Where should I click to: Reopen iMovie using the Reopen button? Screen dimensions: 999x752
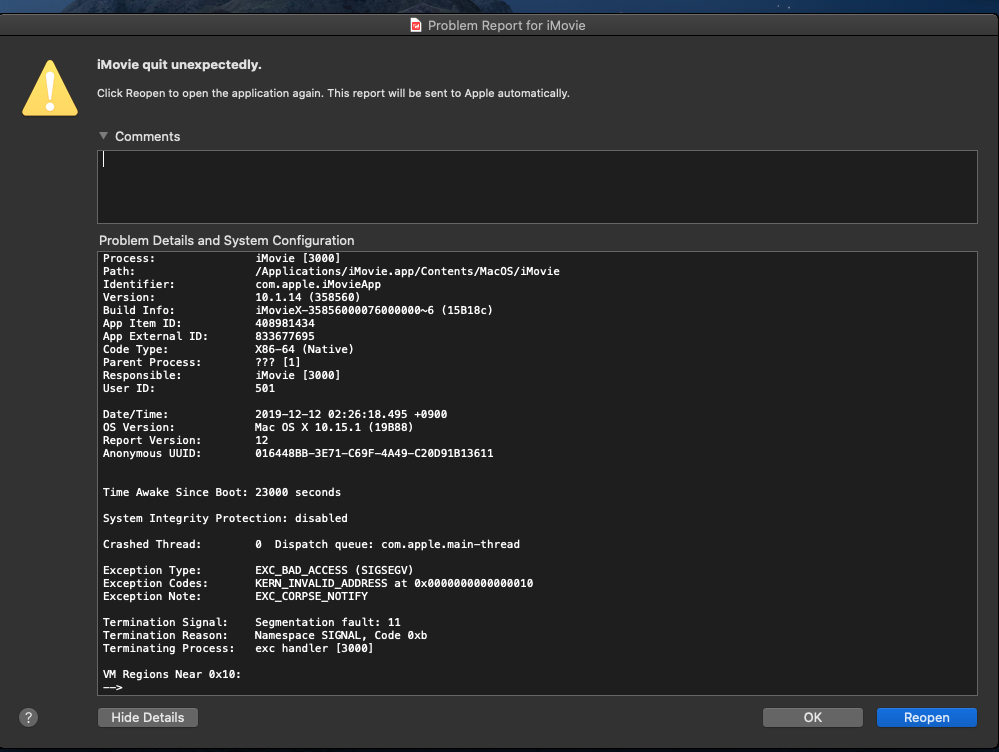[926, 717]
